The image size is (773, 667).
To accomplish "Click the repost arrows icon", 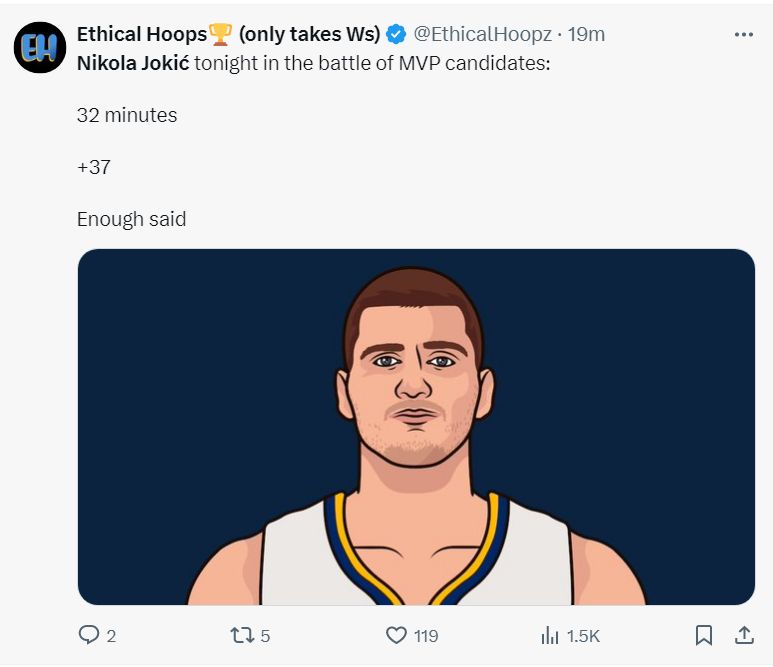I will (x=241, y=635).
